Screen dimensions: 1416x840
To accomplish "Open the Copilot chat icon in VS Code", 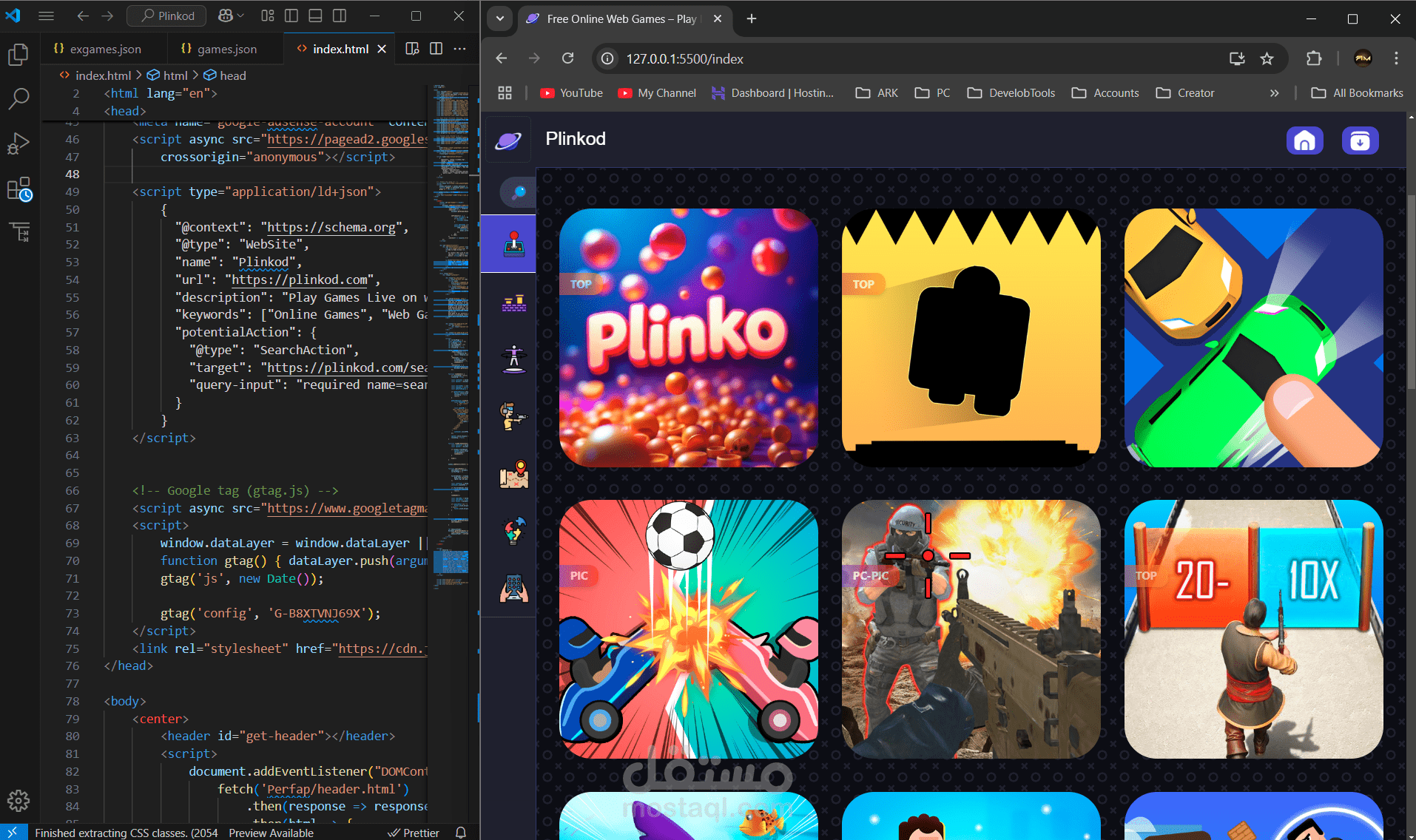I will 226,16.
